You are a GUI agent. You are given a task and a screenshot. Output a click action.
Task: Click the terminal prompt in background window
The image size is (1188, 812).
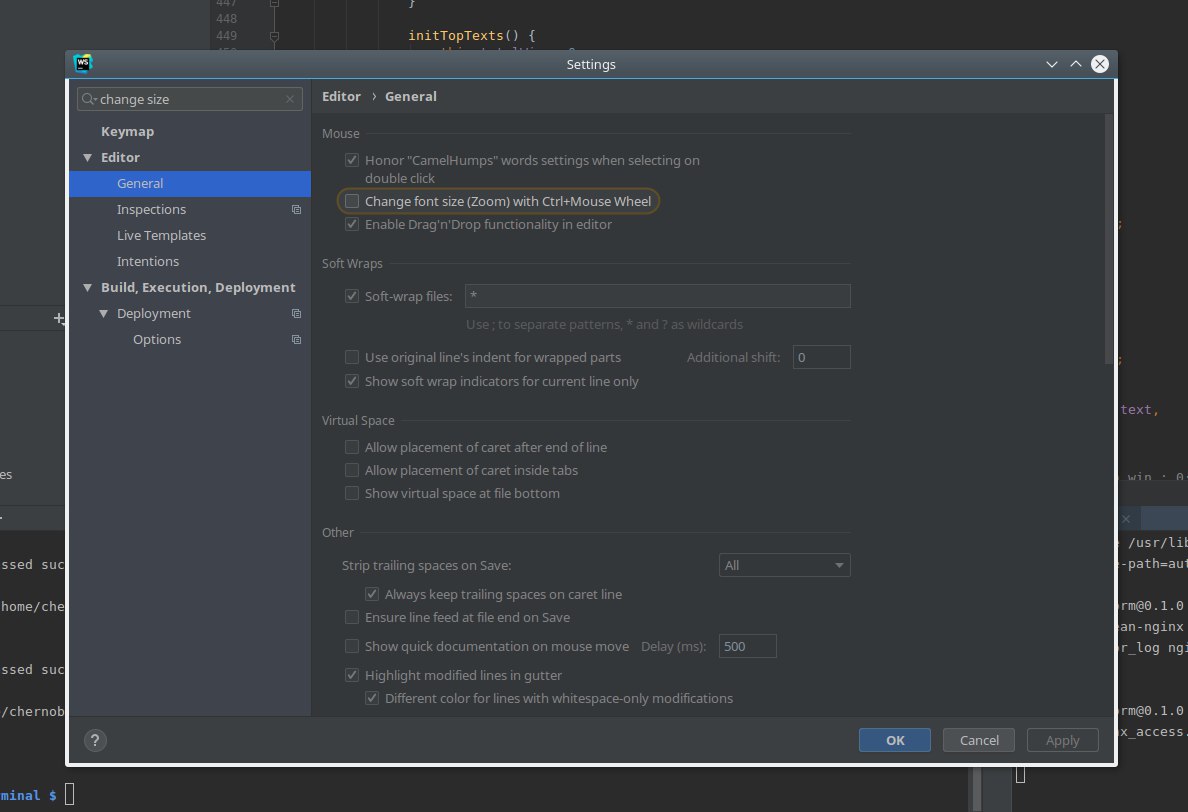click(29, 795)
